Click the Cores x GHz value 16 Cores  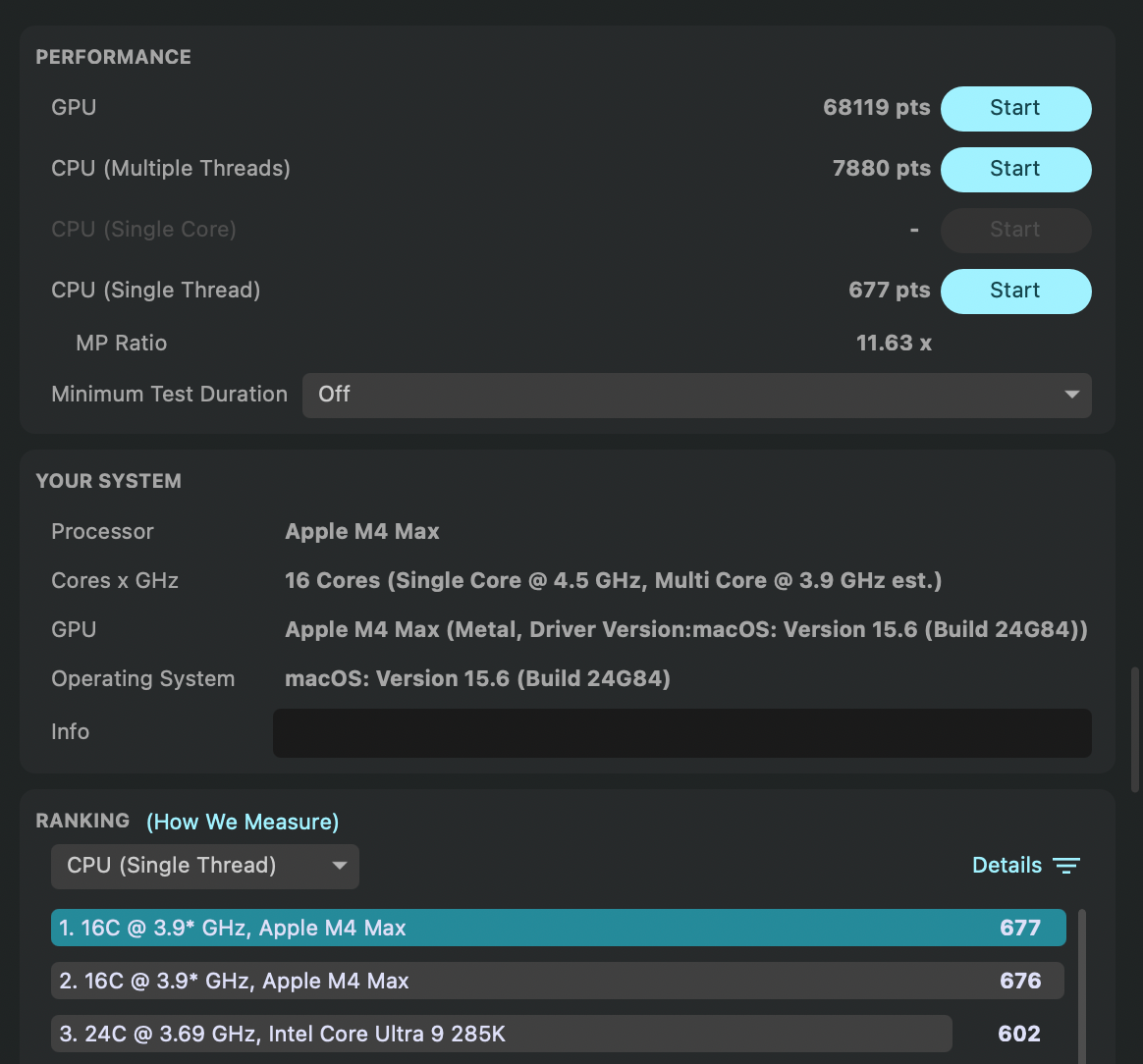tap(613, 581)
